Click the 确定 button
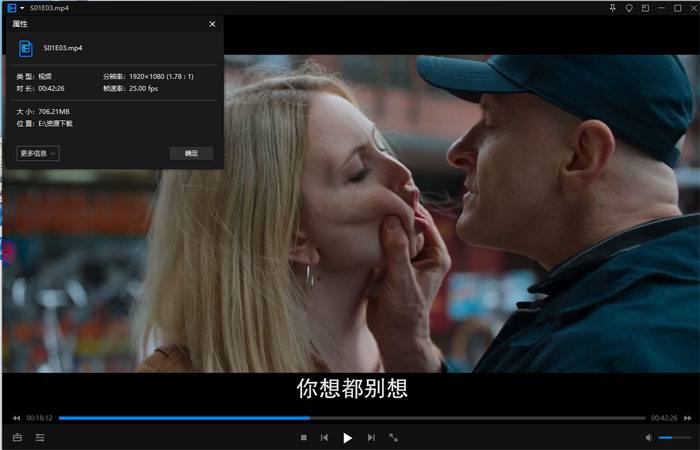The height and width of the screenshot is (450, 700). tap(191, 154)
